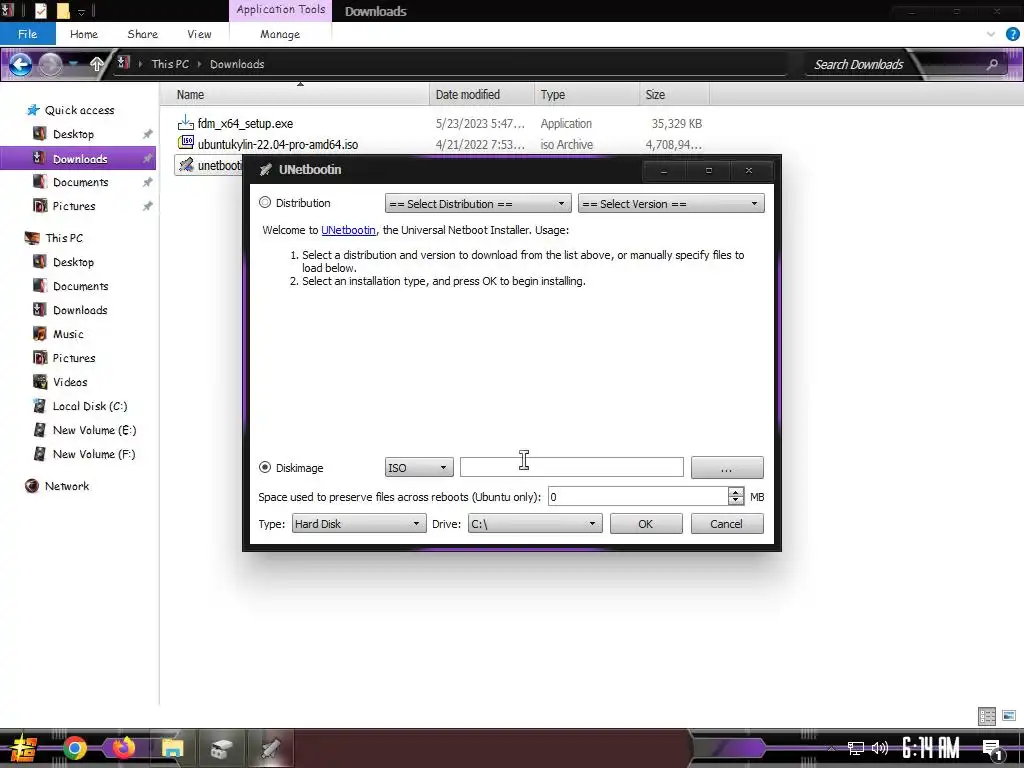Open the UNetbootin hyperlink
Screen dimensions: 1024x768
(x=348, y=231)
